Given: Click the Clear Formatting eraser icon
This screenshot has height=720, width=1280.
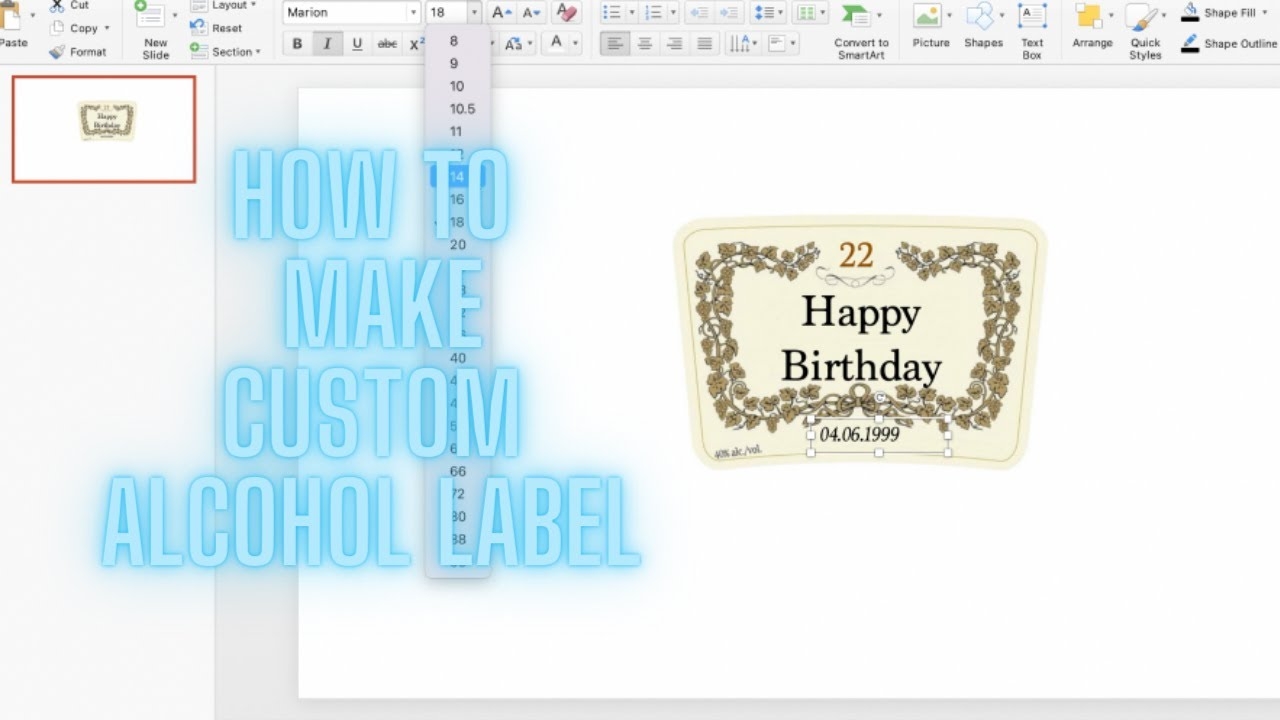Looking at the screenshot, I should (x=566, y=13).
